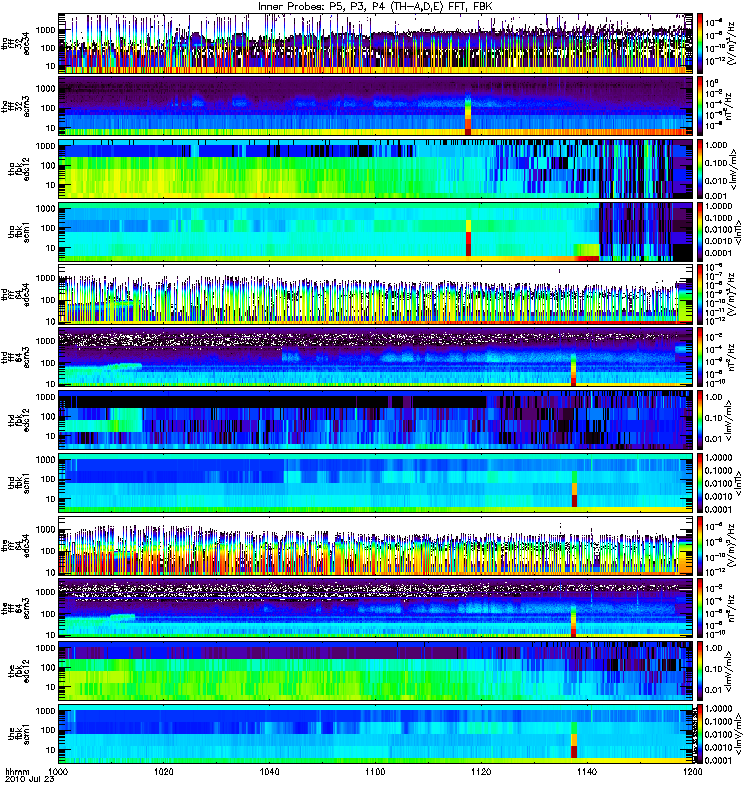Click the "the fff 64 edc34" panel label
The image size is (750, 800).
(x=15, y=545)
